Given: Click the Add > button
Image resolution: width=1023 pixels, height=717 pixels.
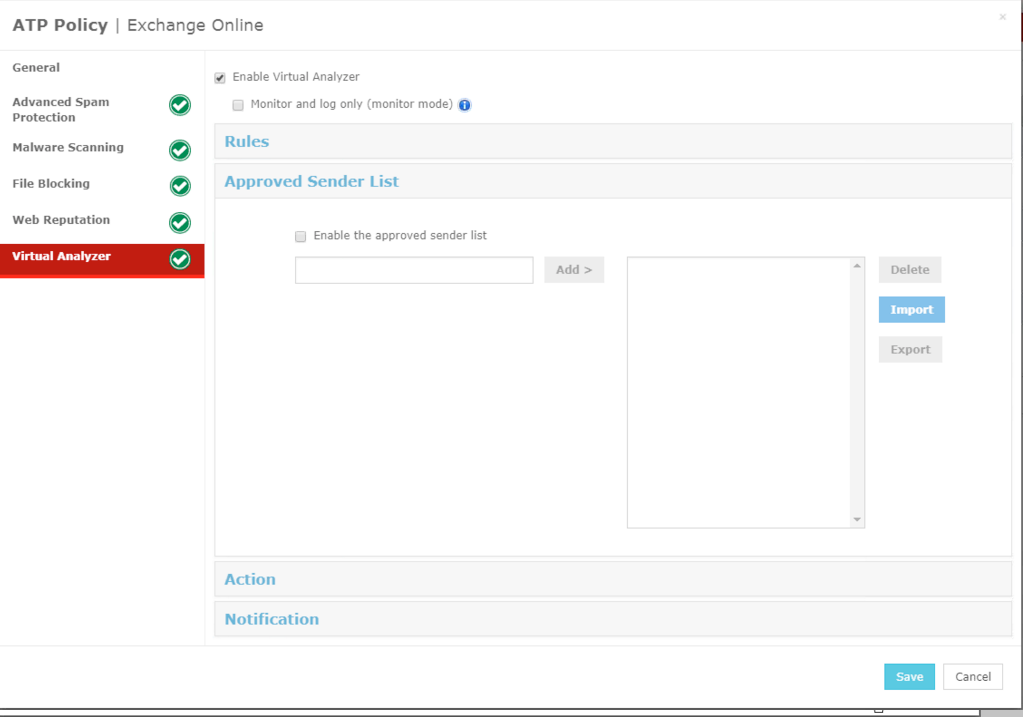Looking at the screenshot, I should click(574, 270).
